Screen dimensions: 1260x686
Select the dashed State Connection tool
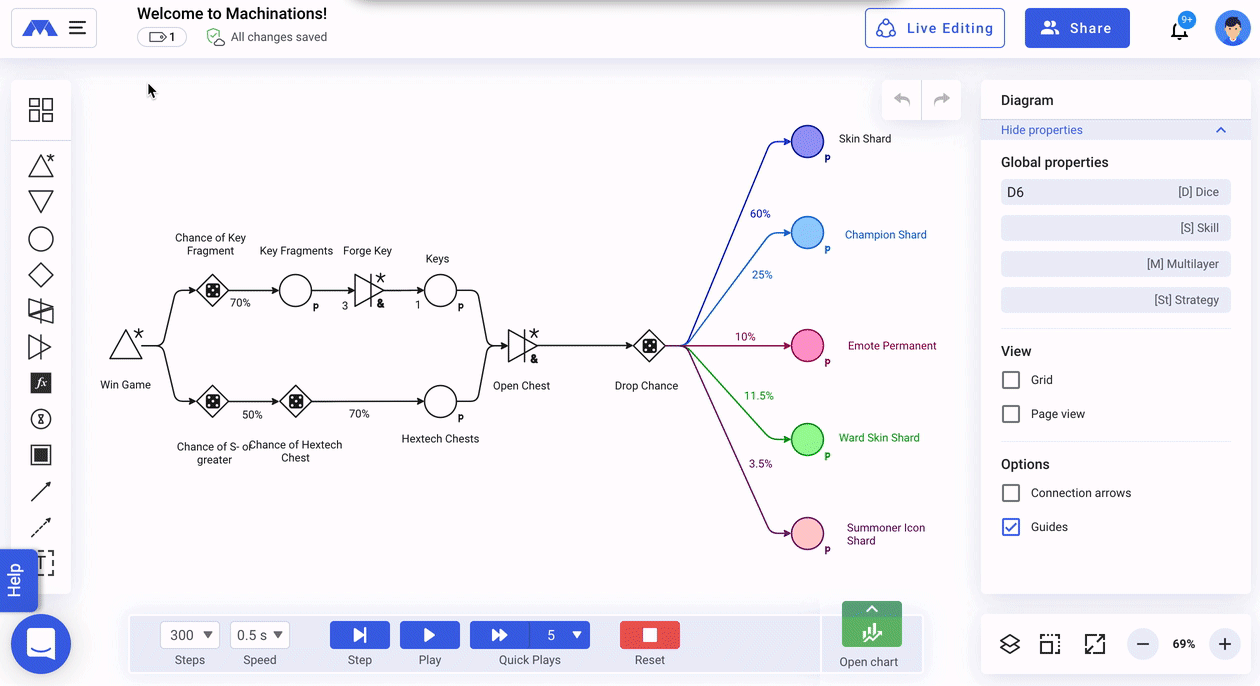pos(41,527)
